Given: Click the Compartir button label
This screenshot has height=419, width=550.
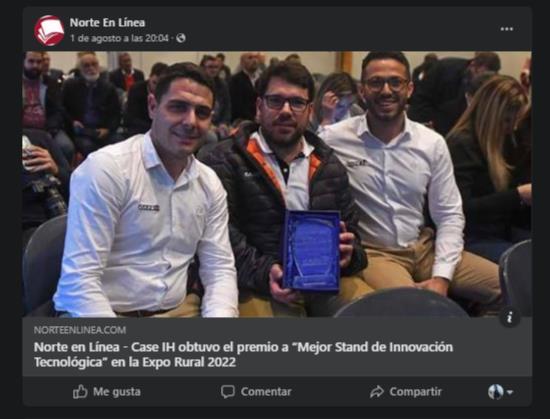Looking at the screenshot, I should [x=415, y=392].
